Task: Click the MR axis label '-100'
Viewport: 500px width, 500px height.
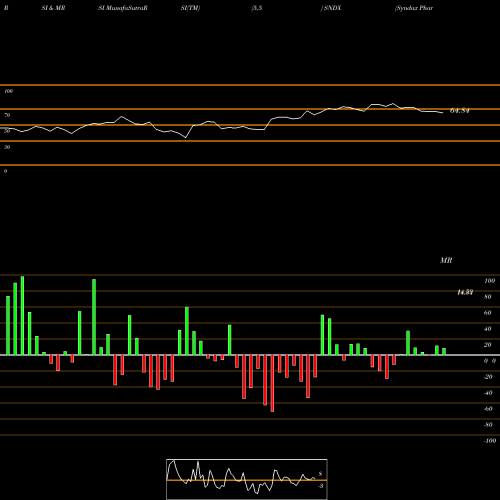Action: [x=490, y=441]
